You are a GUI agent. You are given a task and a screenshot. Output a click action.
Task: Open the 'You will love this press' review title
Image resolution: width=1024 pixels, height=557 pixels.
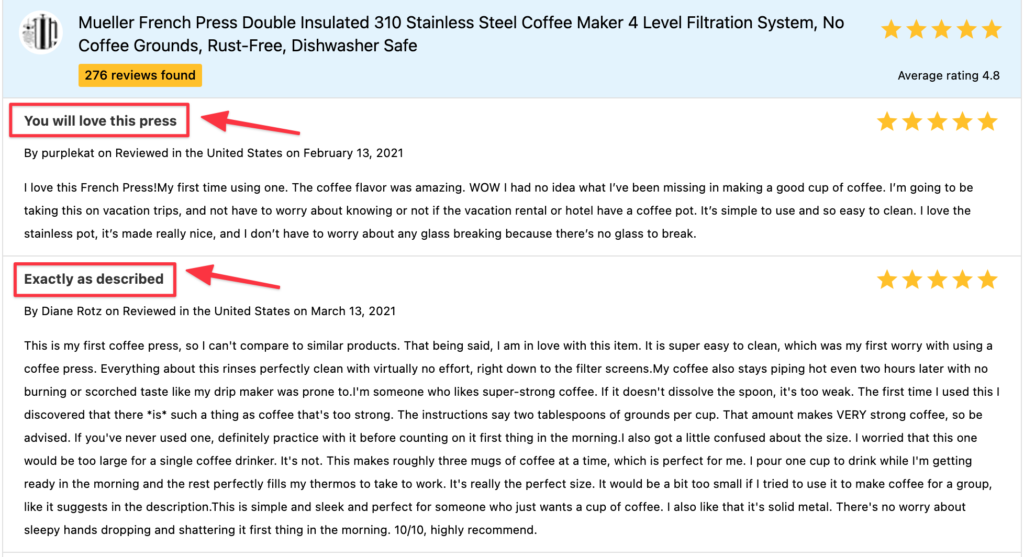coord(100,121)
